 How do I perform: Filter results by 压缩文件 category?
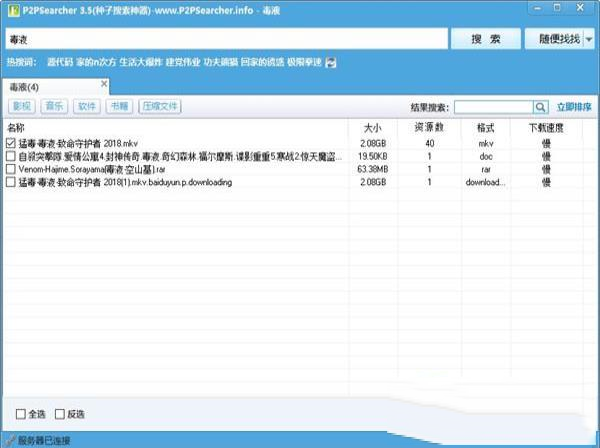click(160, 106)
